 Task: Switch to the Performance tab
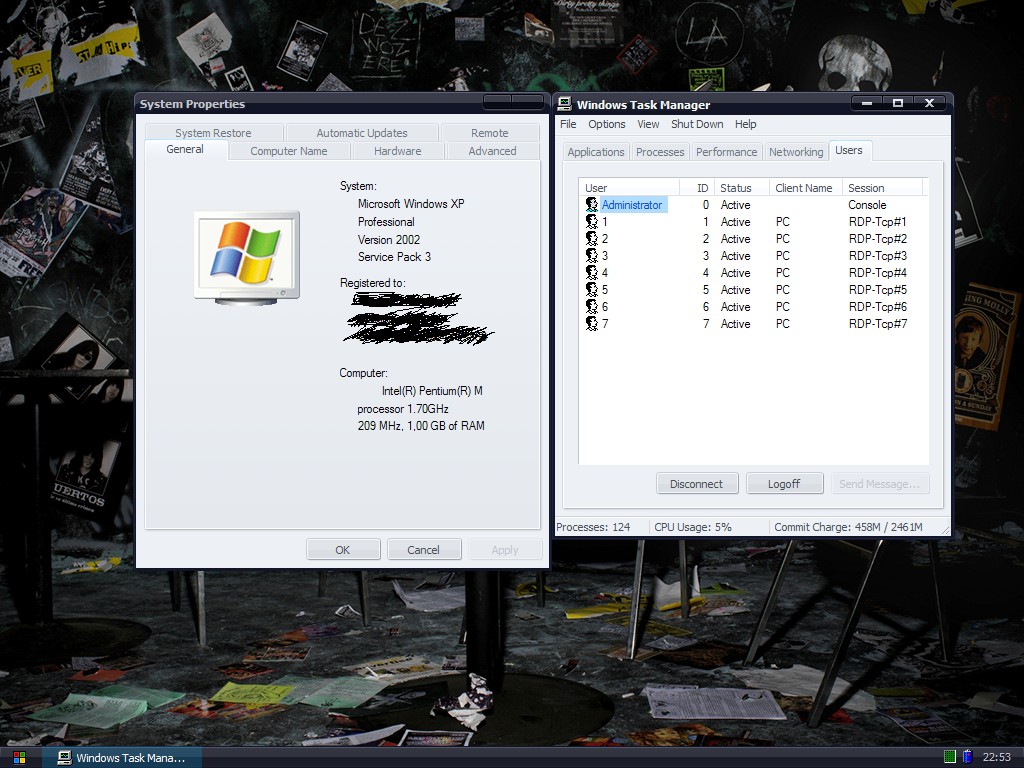[726, 152]
